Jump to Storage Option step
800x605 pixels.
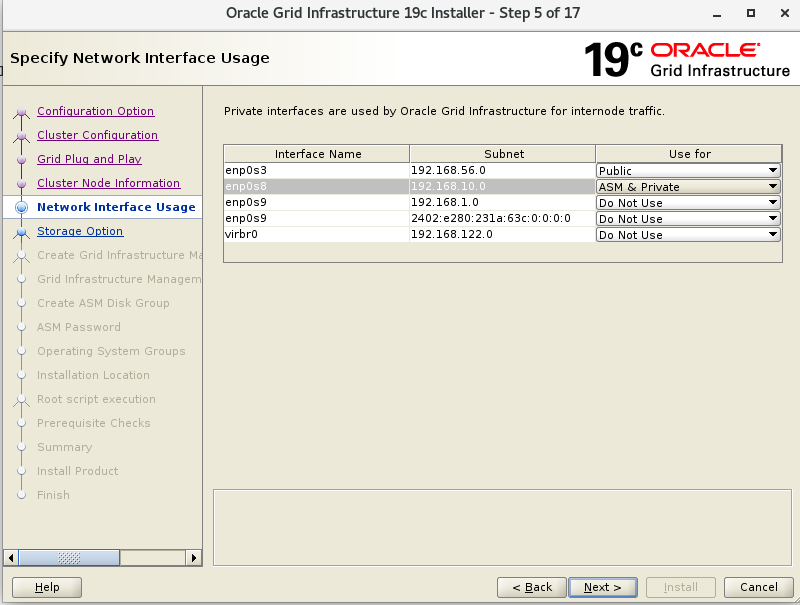[x=80, y=231]
